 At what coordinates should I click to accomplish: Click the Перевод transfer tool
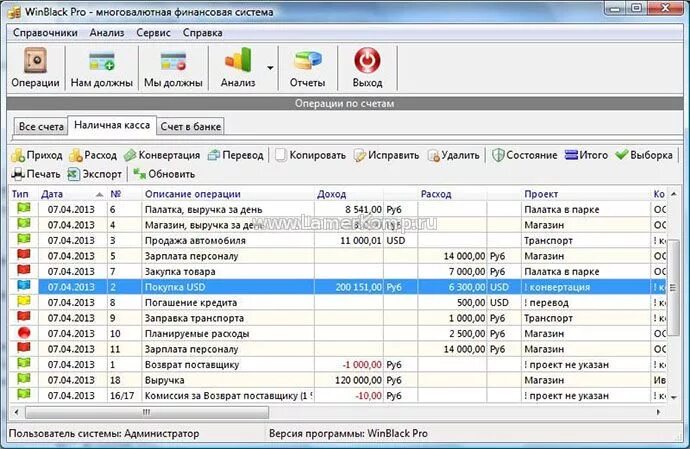click(x=235, y=155)
